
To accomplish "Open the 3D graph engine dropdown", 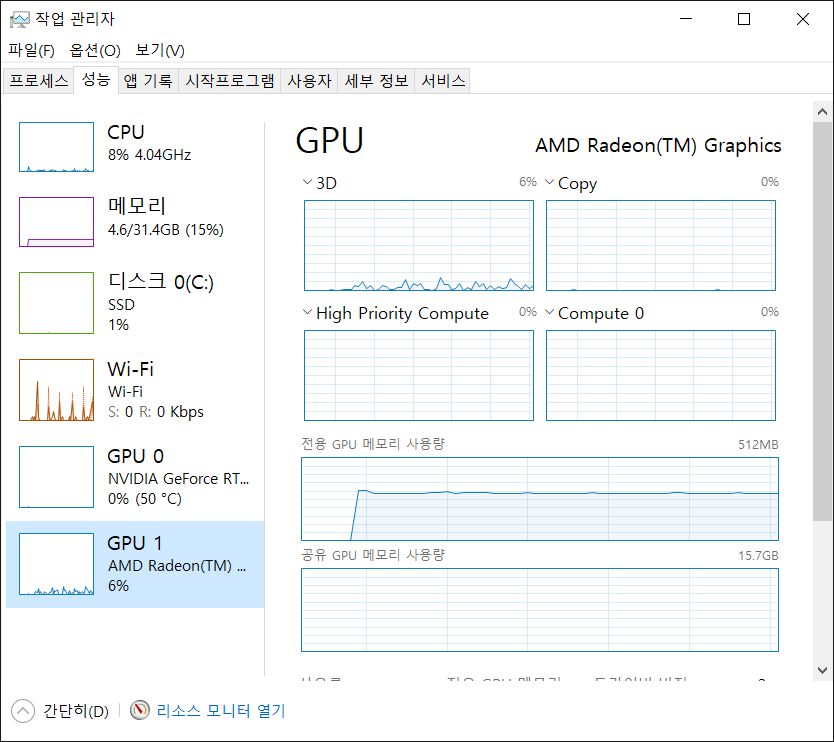I will click(x=307, y=183).
